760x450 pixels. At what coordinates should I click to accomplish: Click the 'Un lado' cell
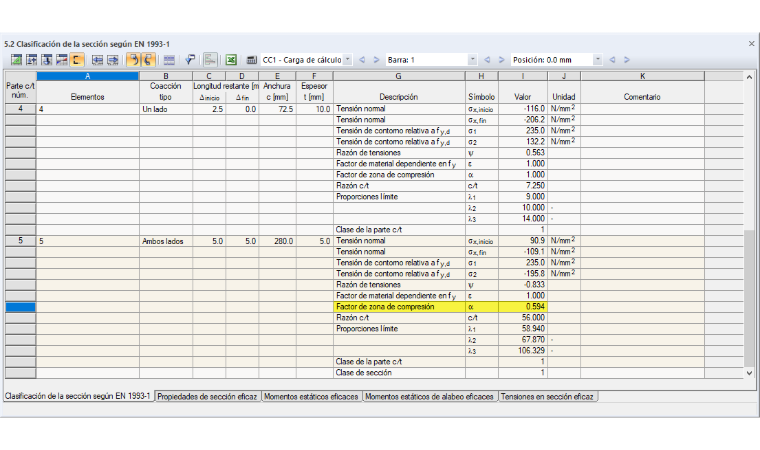[166, 109]
